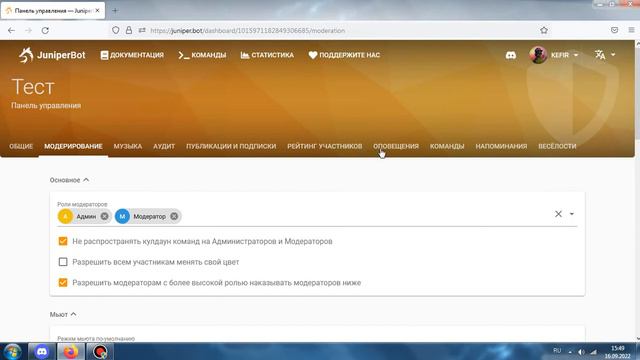Click Поддержите нас link
The width and height of the screenshot is (640, 360).
(x=344, y=55)
